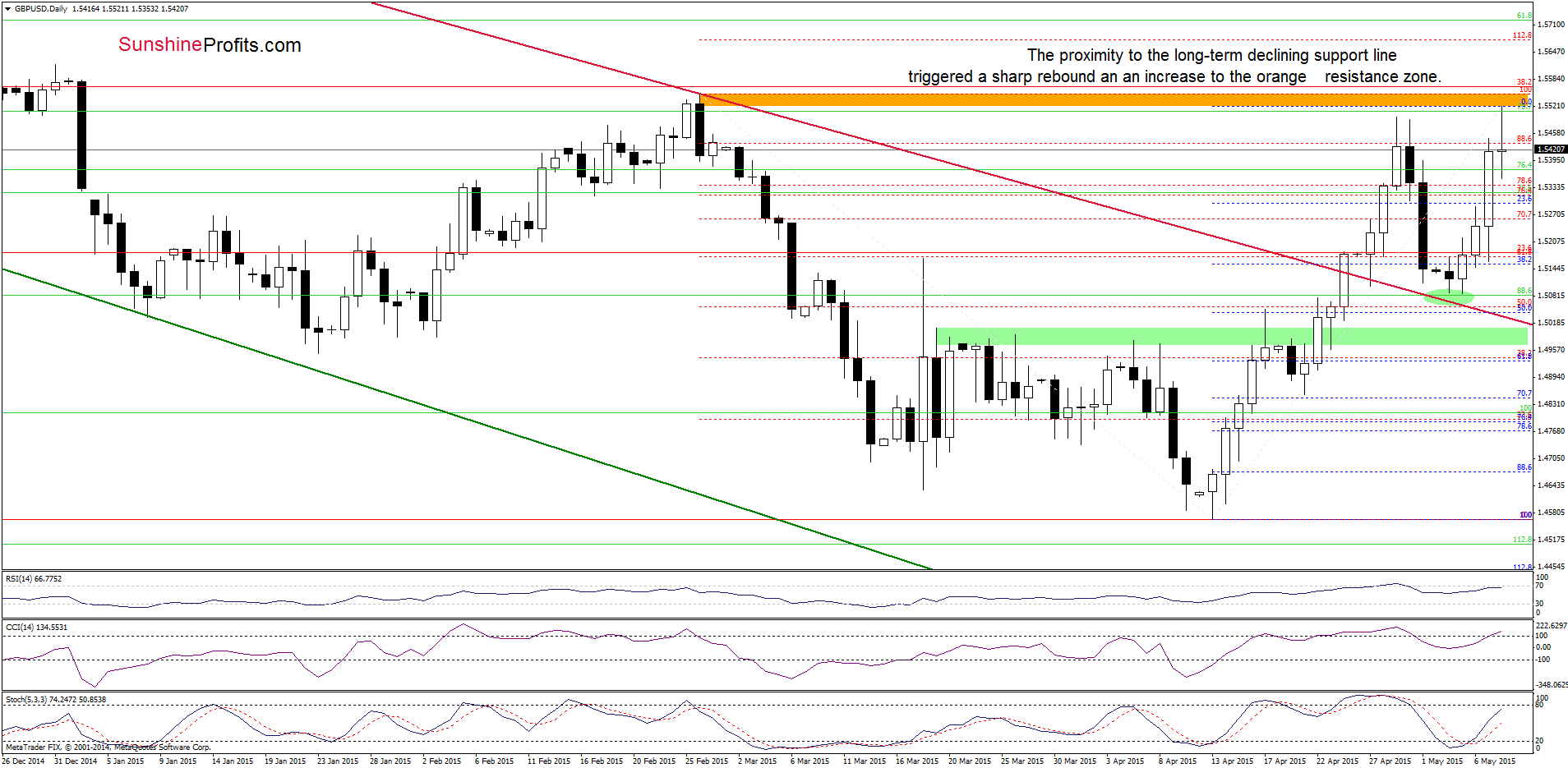Viewport: 1568px width, 768px height.
Task: Click the 1.50815 price axis label
Action: click(1551, 296)
